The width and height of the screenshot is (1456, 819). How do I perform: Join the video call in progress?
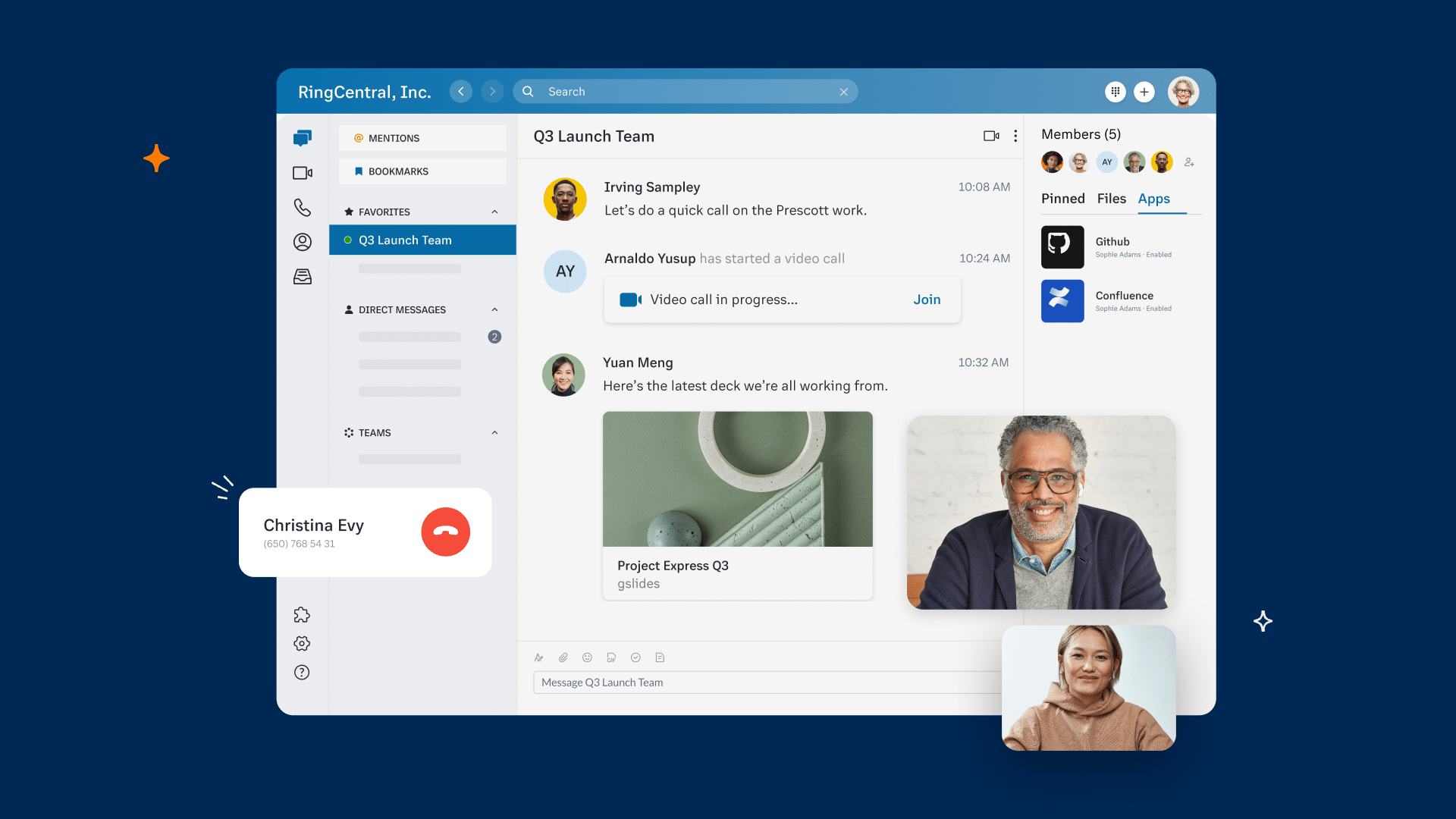[926, 300]
